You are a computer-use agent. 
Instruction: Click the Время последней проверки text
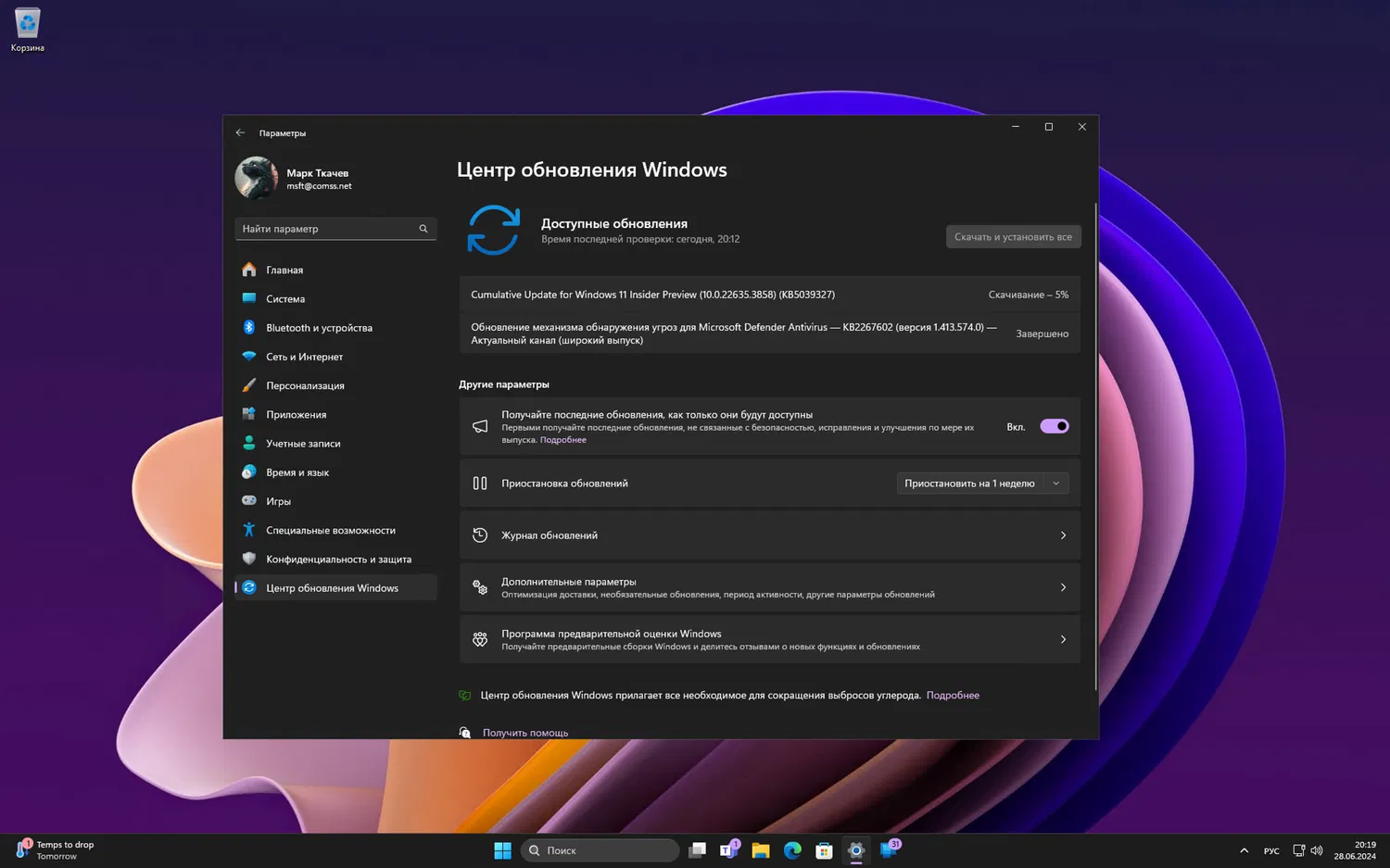coord(640,239)
